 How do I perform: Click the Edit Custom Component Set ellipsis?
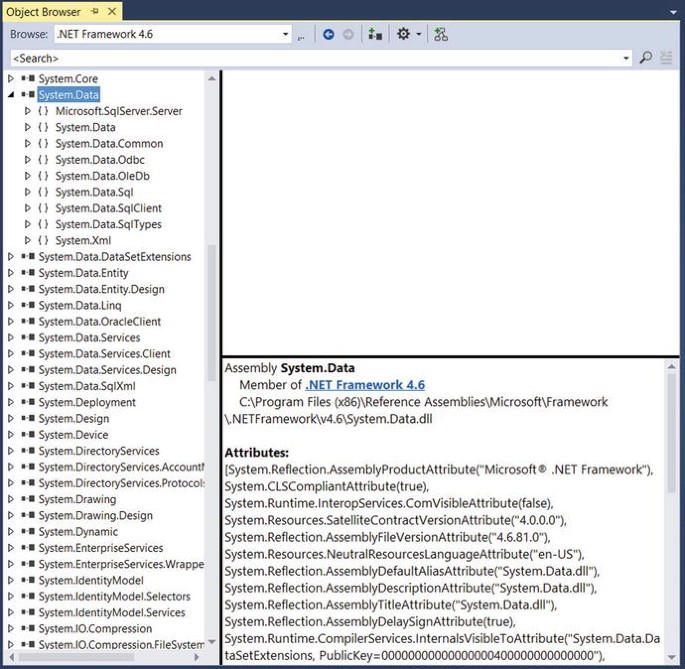click(301, 35)
